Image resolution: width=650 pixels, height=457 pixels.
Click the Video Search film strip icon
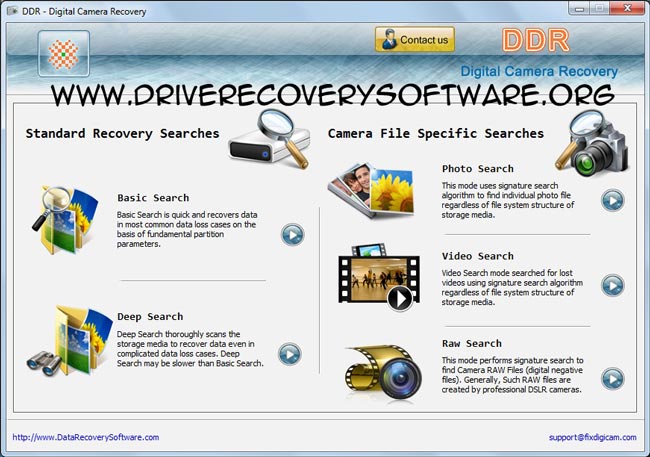click(x=379, y=277)
